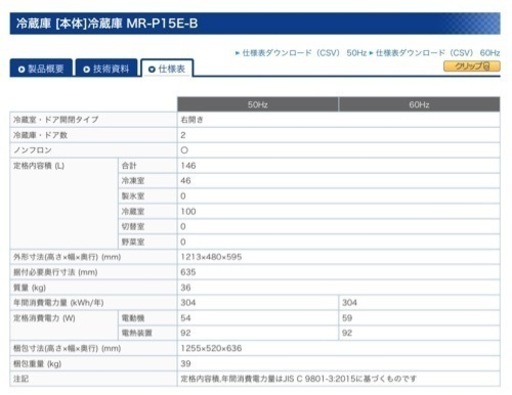Click the 冷蔵室 value 100

tap(188, 211)
